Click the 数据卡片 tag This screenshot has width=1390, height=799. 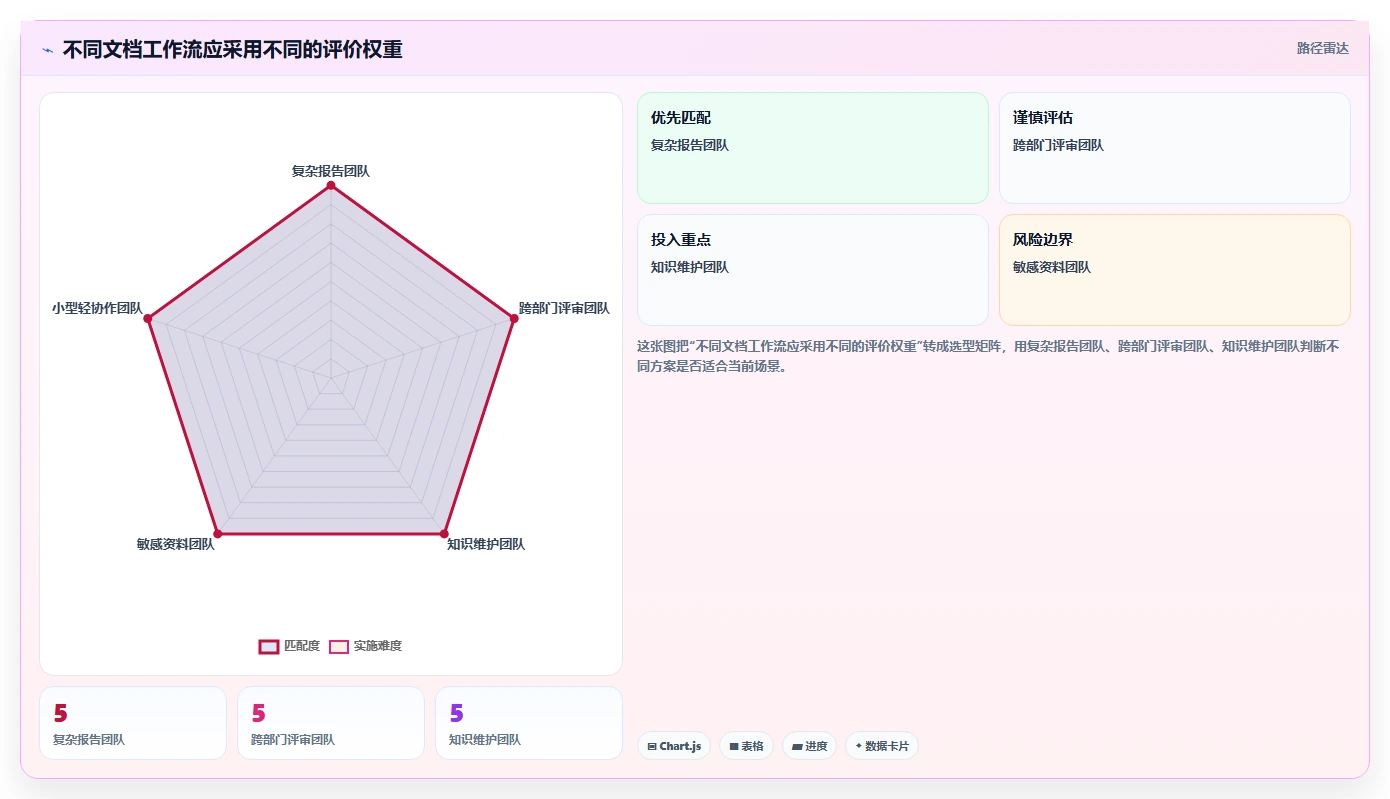(882, 746)
